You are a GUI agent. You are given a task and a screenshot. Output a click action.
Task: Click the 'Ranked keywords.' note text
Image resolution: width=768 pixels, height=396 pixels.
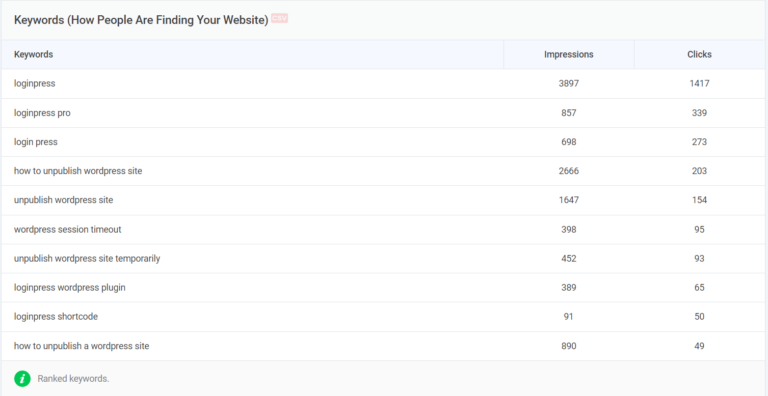tap(73, 379)
